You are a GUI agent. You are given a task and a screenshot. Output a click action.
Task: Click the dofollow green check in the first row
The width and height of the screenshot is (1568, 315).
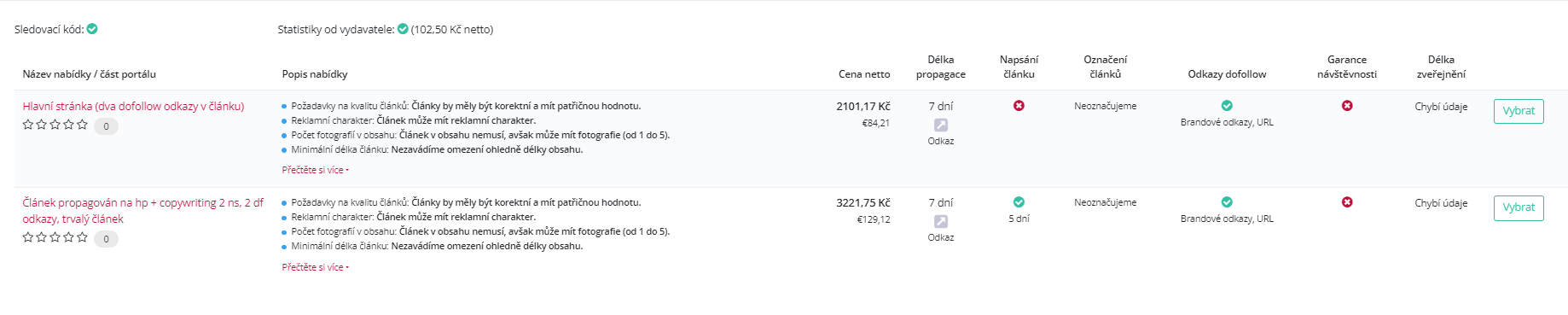pos(1227,106)
